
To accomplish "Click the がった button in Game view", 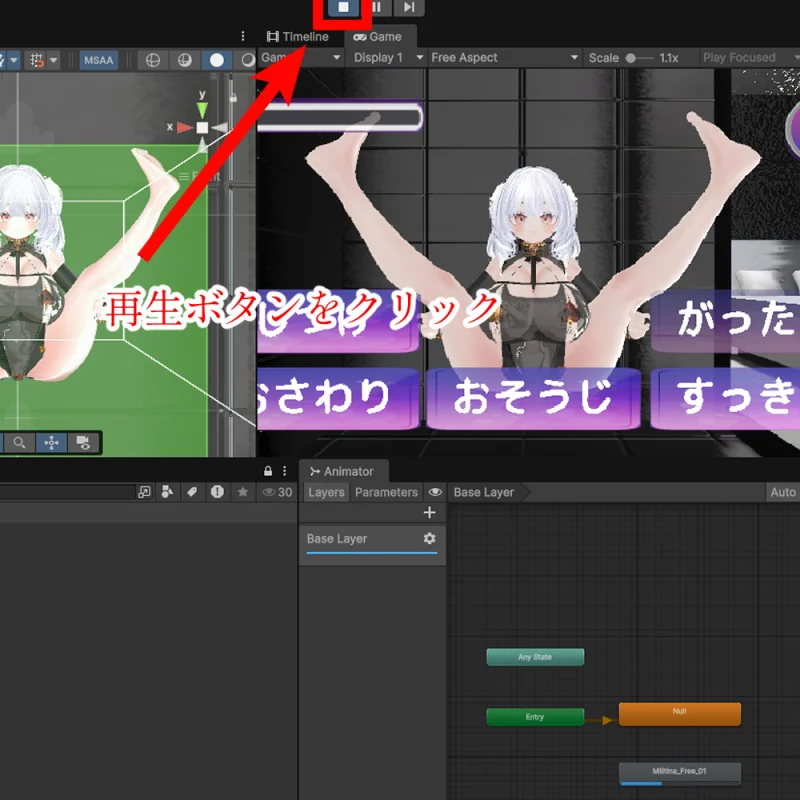I will point(726,320).
